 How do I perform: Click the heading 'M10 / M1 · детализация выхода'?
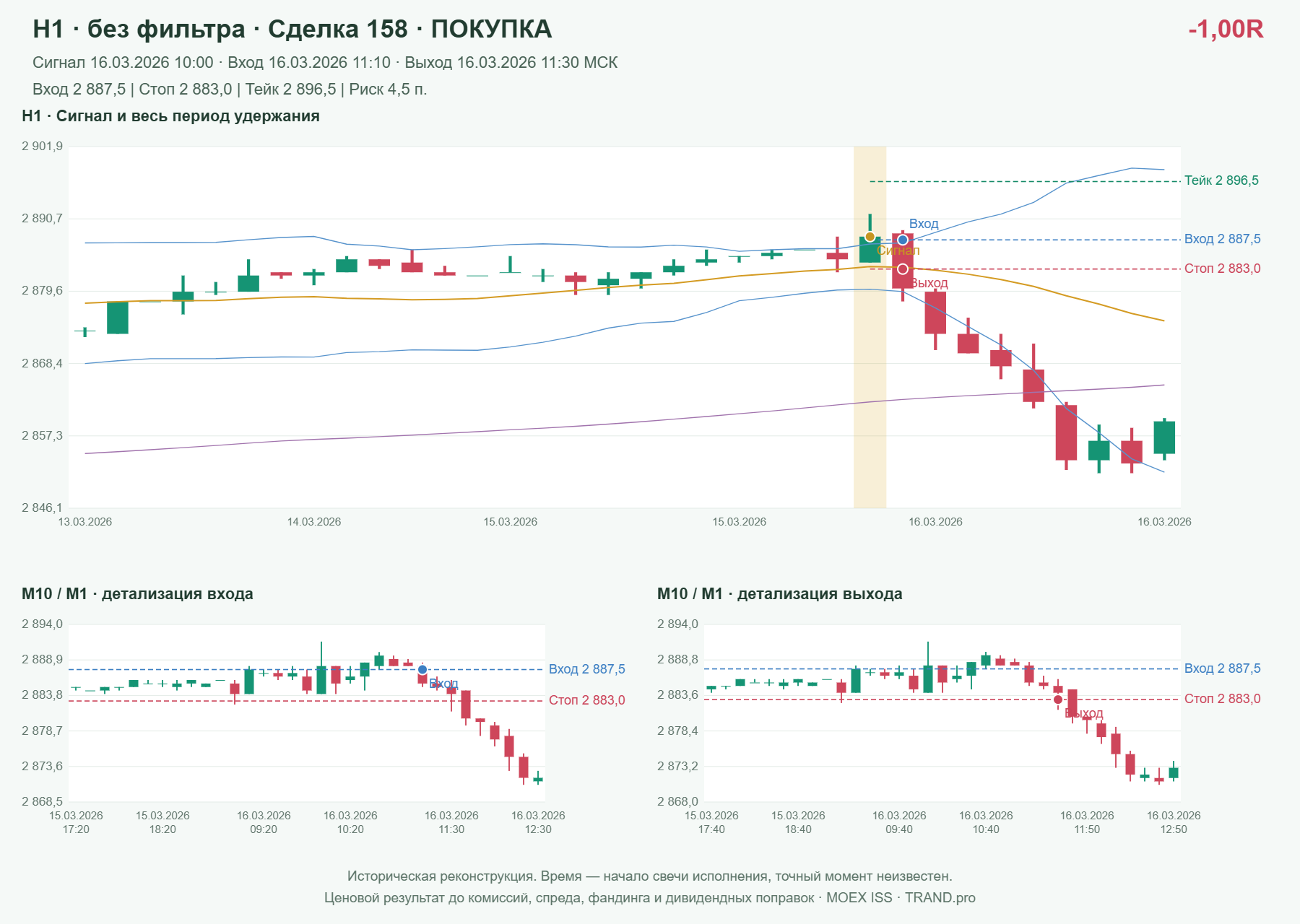(780, 594)
